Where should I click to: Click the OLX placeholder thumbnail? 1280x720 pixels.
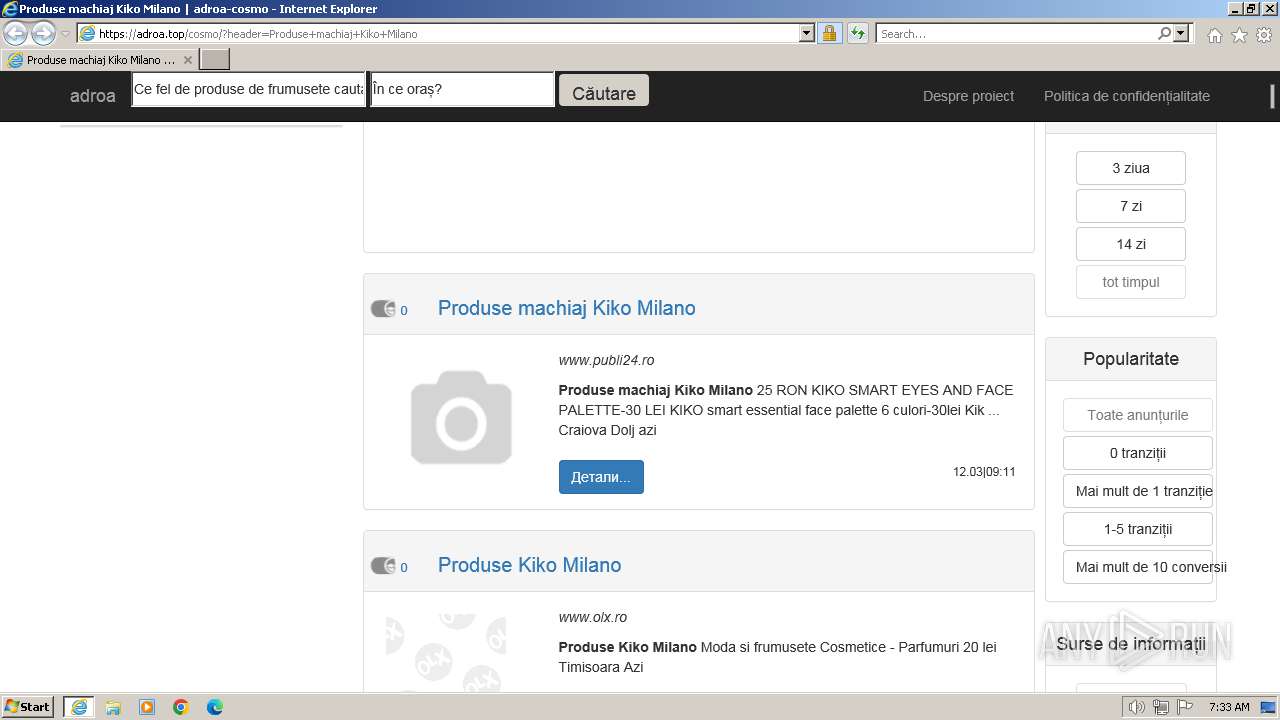(x=446, y=652)
